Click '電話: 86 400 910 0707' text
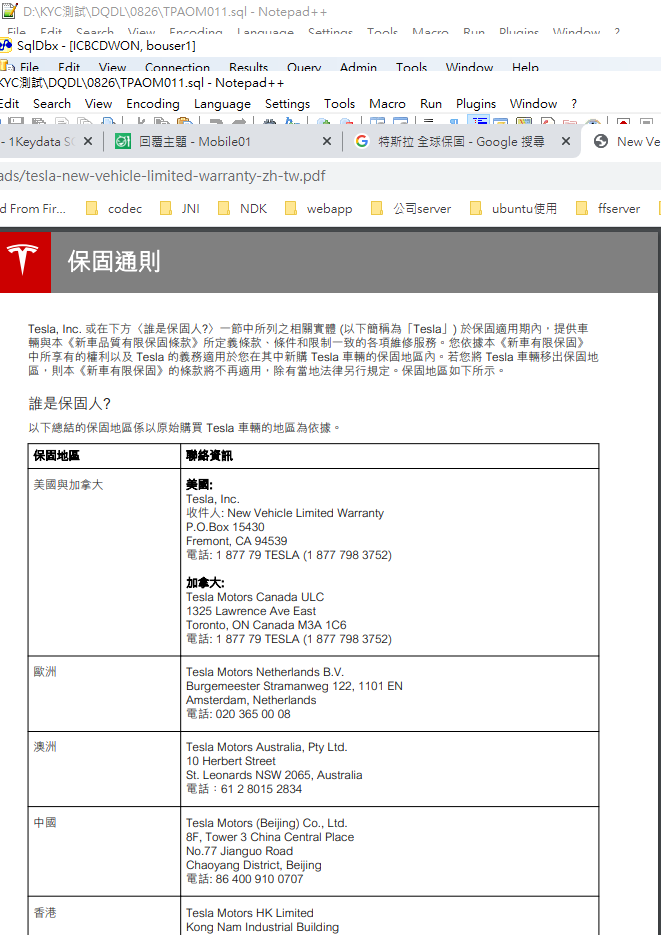661x935 pixels. pyautogui.click(x=244, y=879)
